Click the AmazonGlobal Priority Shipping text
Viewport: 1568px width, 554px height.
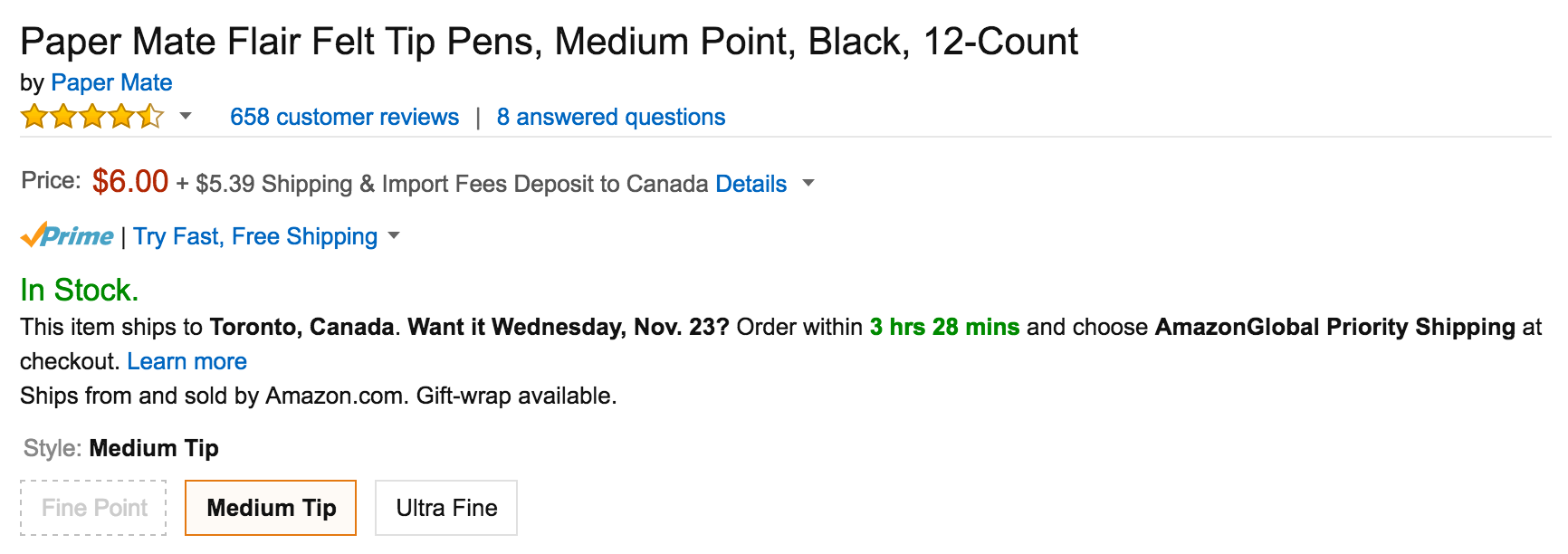coord(1334,327)
